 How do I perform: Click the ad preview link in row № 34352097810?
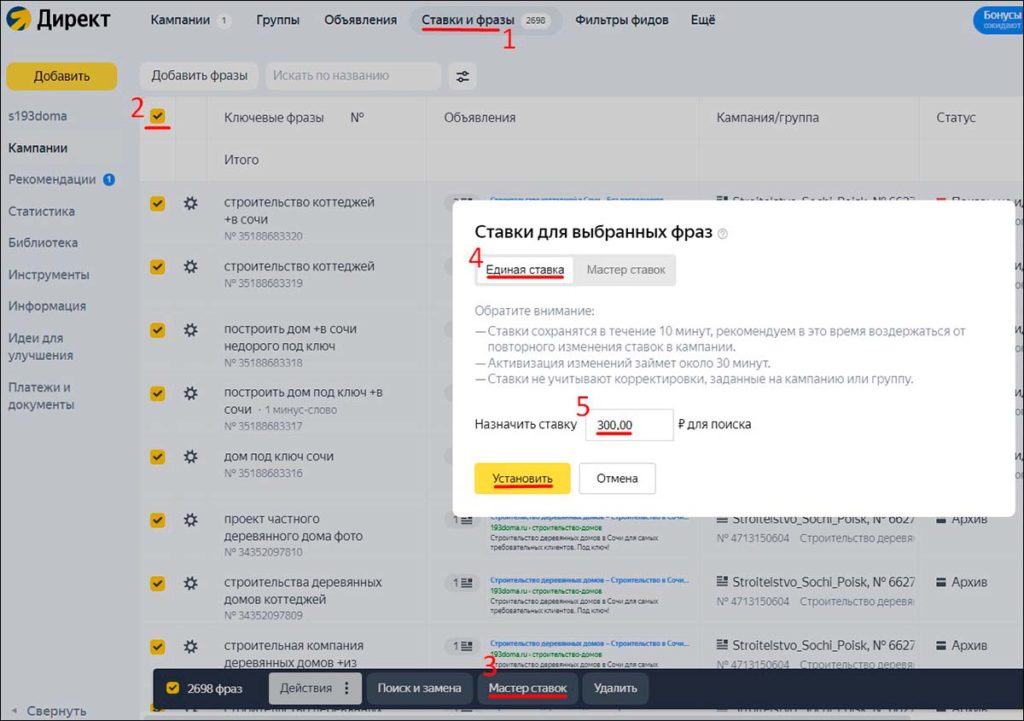(x=590, y=519)
